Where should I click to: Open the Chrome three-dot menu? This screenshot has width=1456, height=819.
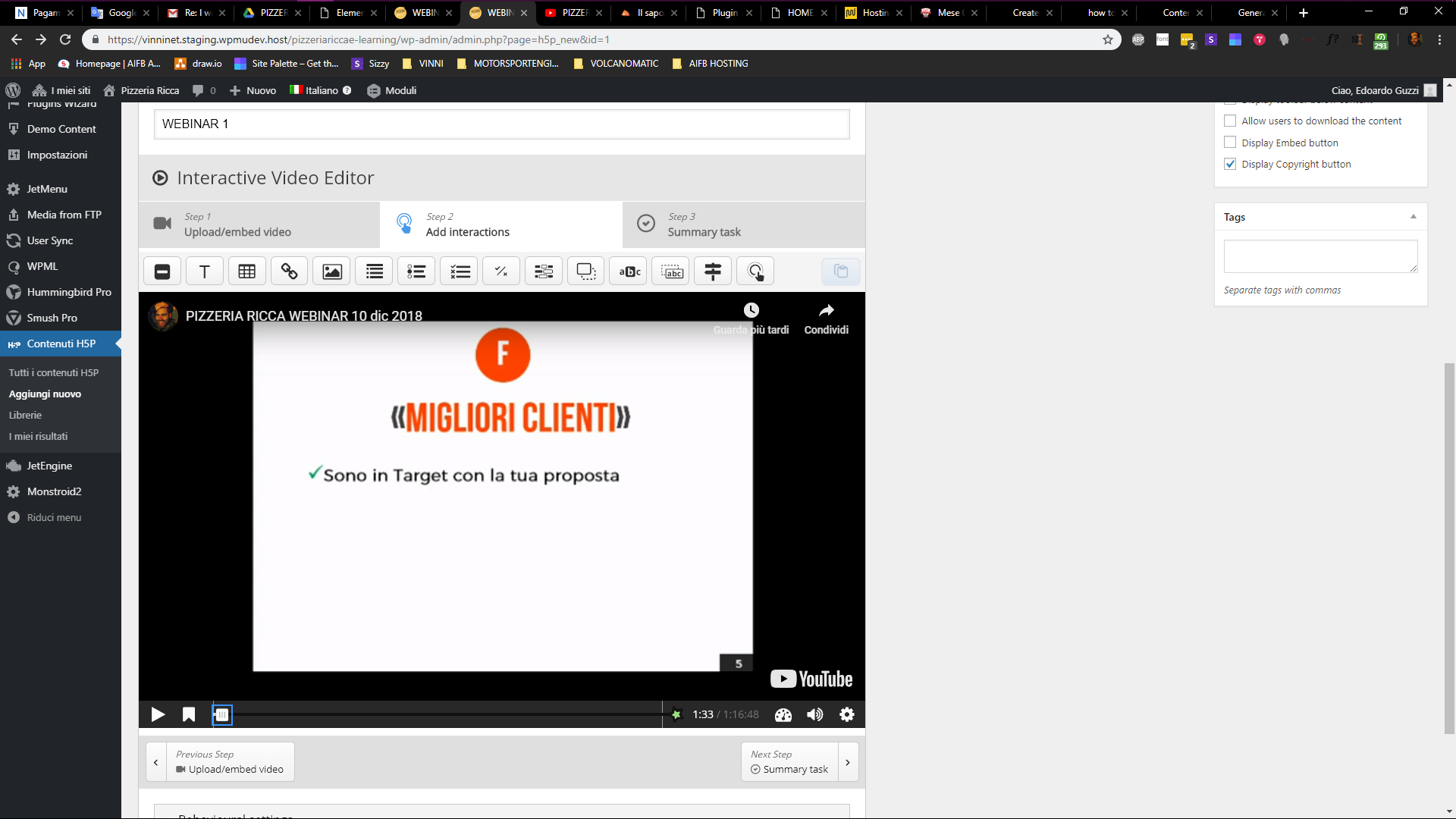[1439, 39]
